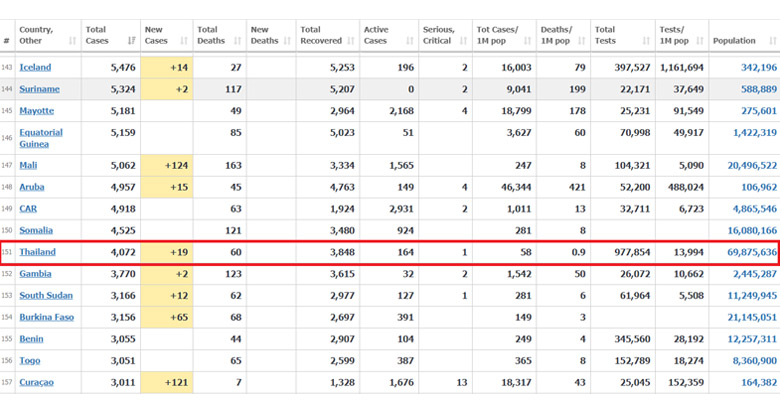Open the Burkina Faso country link
780x405 pixels.
pos(46,318)
